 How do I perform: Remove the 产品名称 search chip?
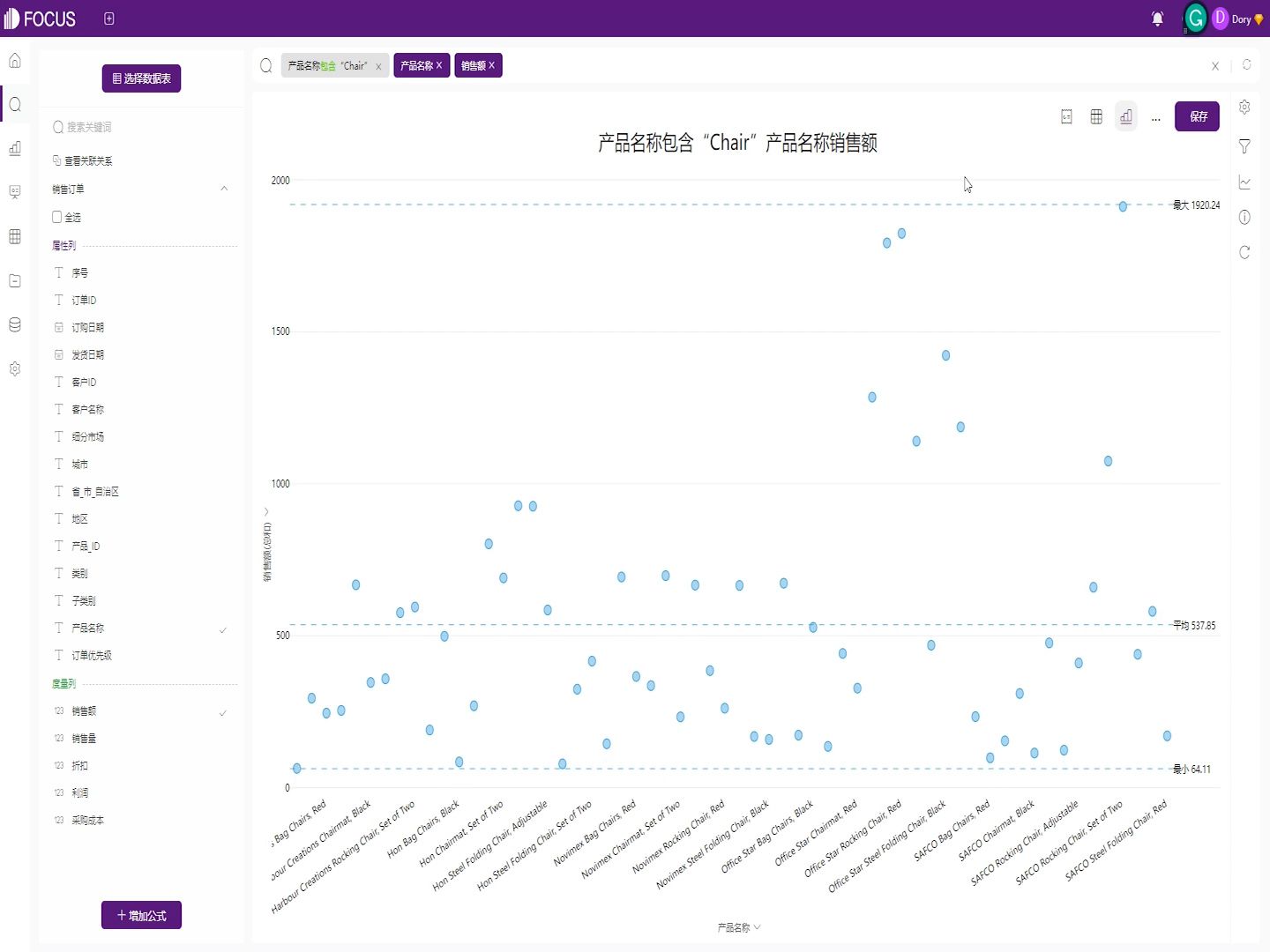click(438, 65)
